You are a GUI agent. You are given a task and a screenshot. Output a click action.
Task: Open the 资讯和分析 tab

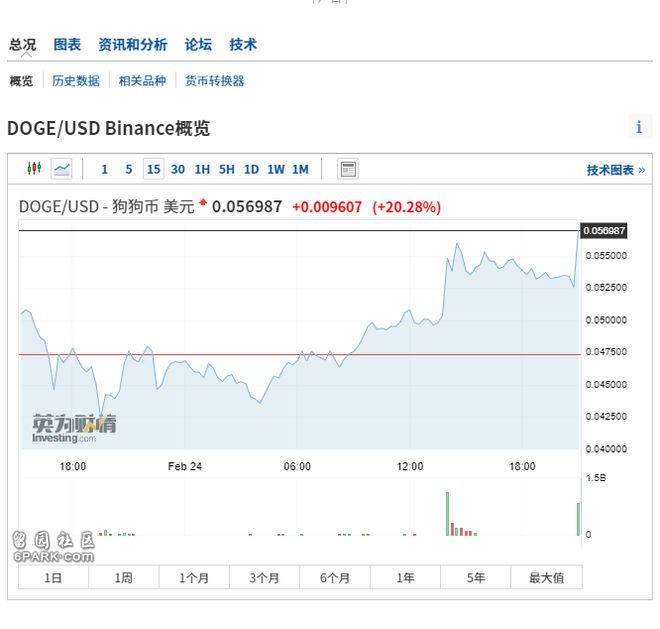pyautogui.click(x=132, y=45)
